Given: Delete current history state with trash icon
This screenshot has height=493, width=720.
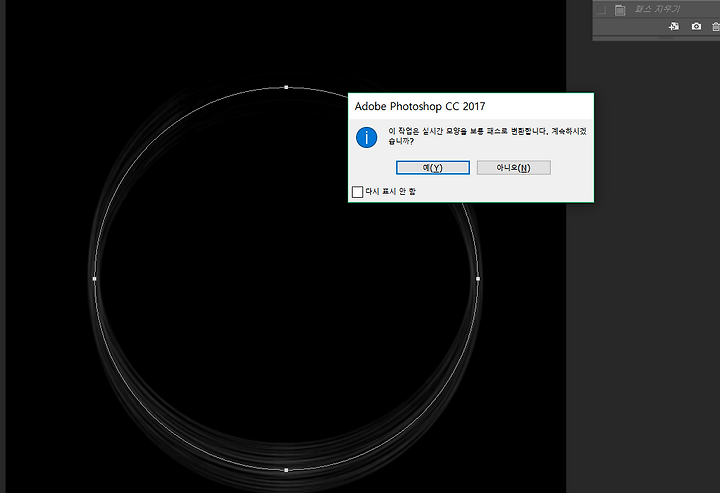Looking at the screenshot, I should point(716,27).
